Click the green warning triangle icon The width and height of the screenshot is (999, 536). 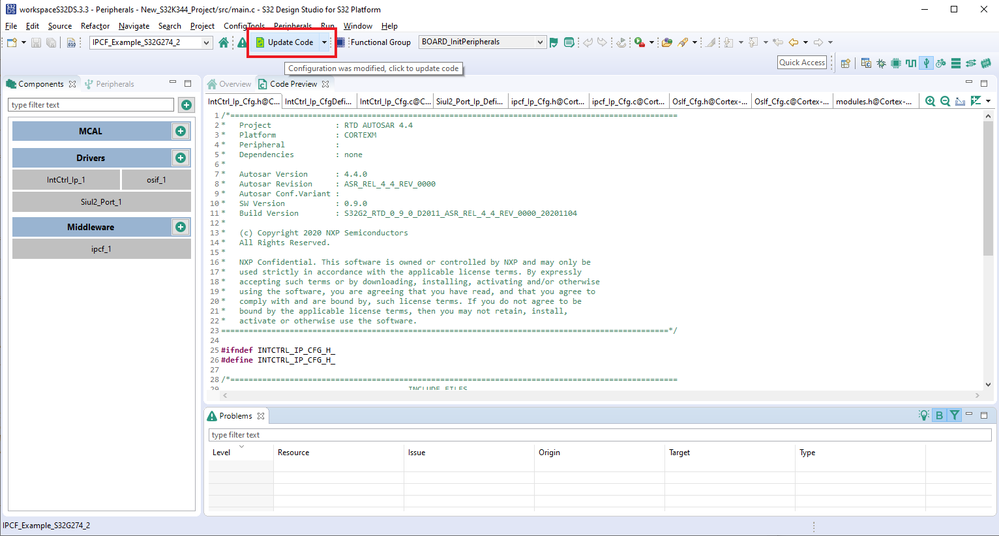click(x=241, y=42)
